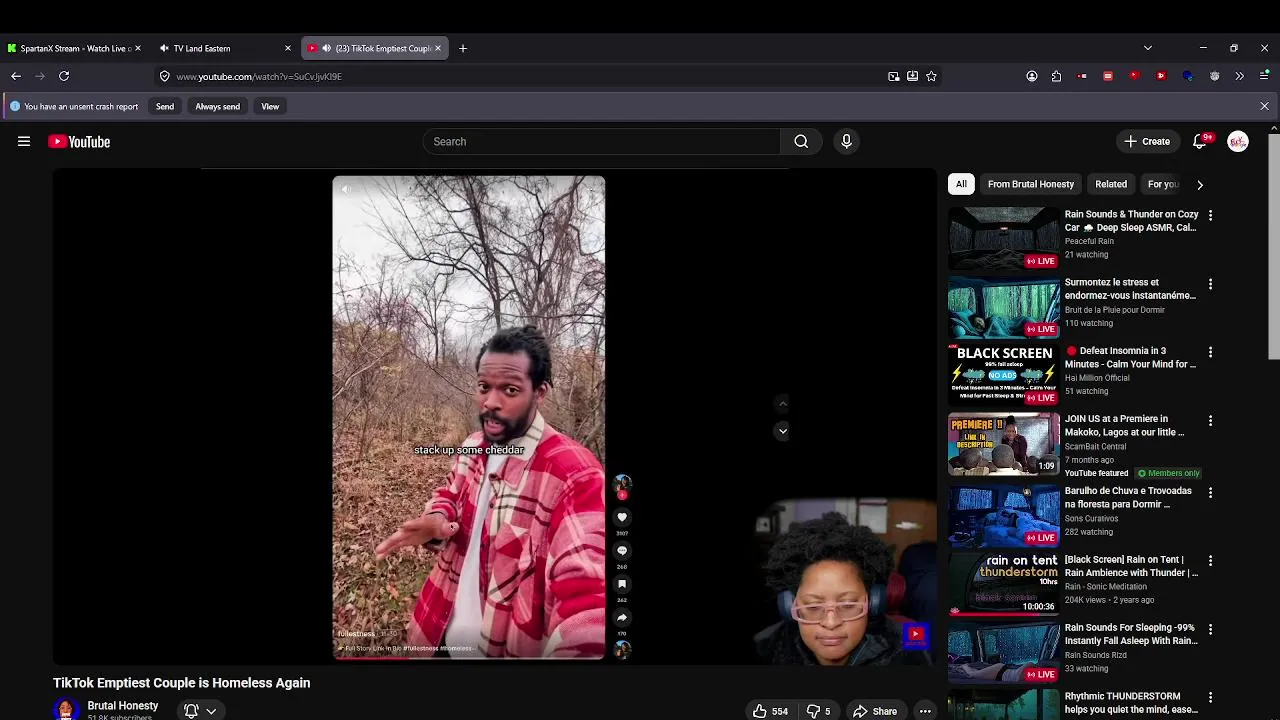Dislike the video with thumbs down

click(820, 711)
